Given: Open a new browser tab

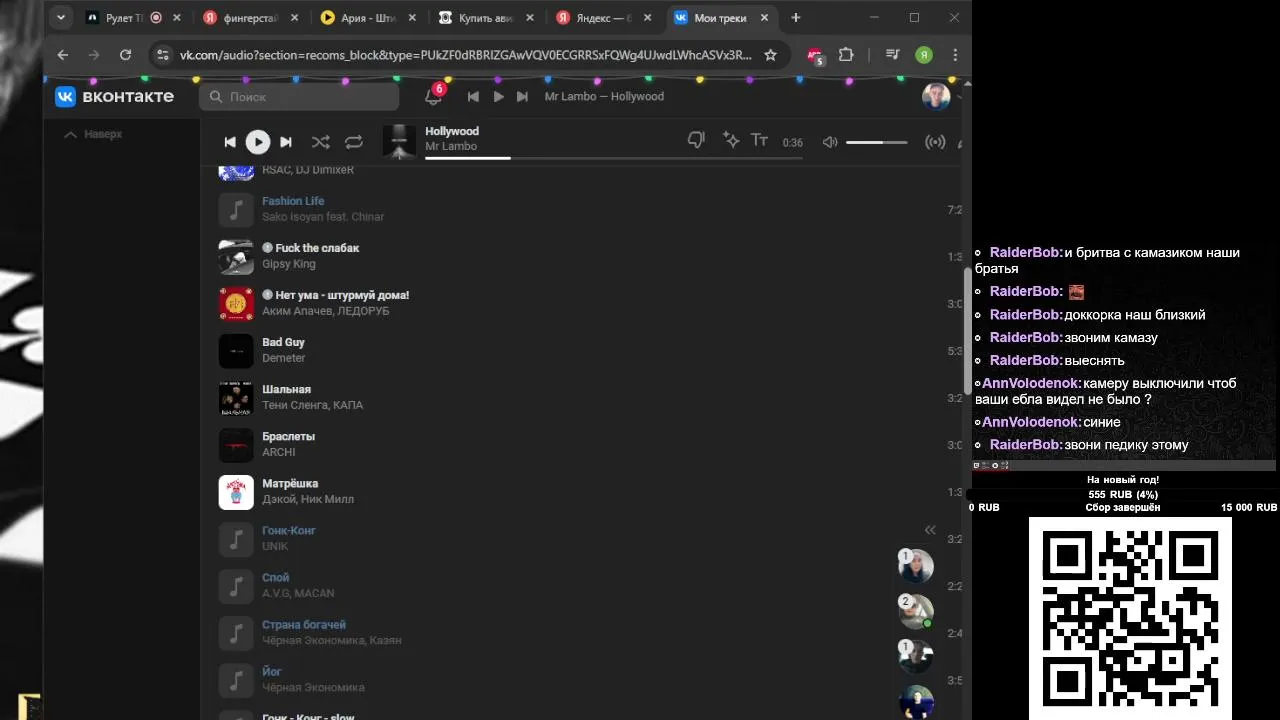Looking at the screenshot, I should pos(796,18).
